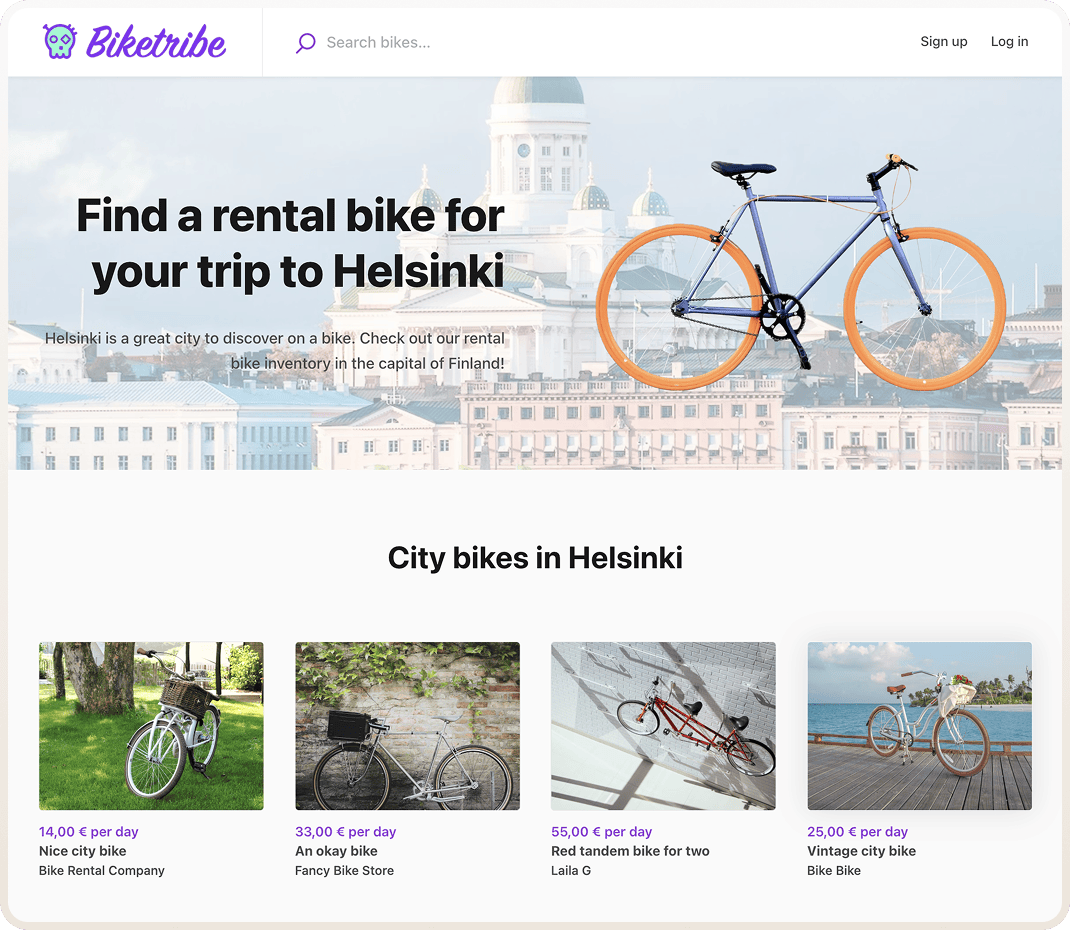This screenshot has width=1070, height=930.
Task: Click the Fancy Bike Store provider name
Action: click(x=344, y=871)
